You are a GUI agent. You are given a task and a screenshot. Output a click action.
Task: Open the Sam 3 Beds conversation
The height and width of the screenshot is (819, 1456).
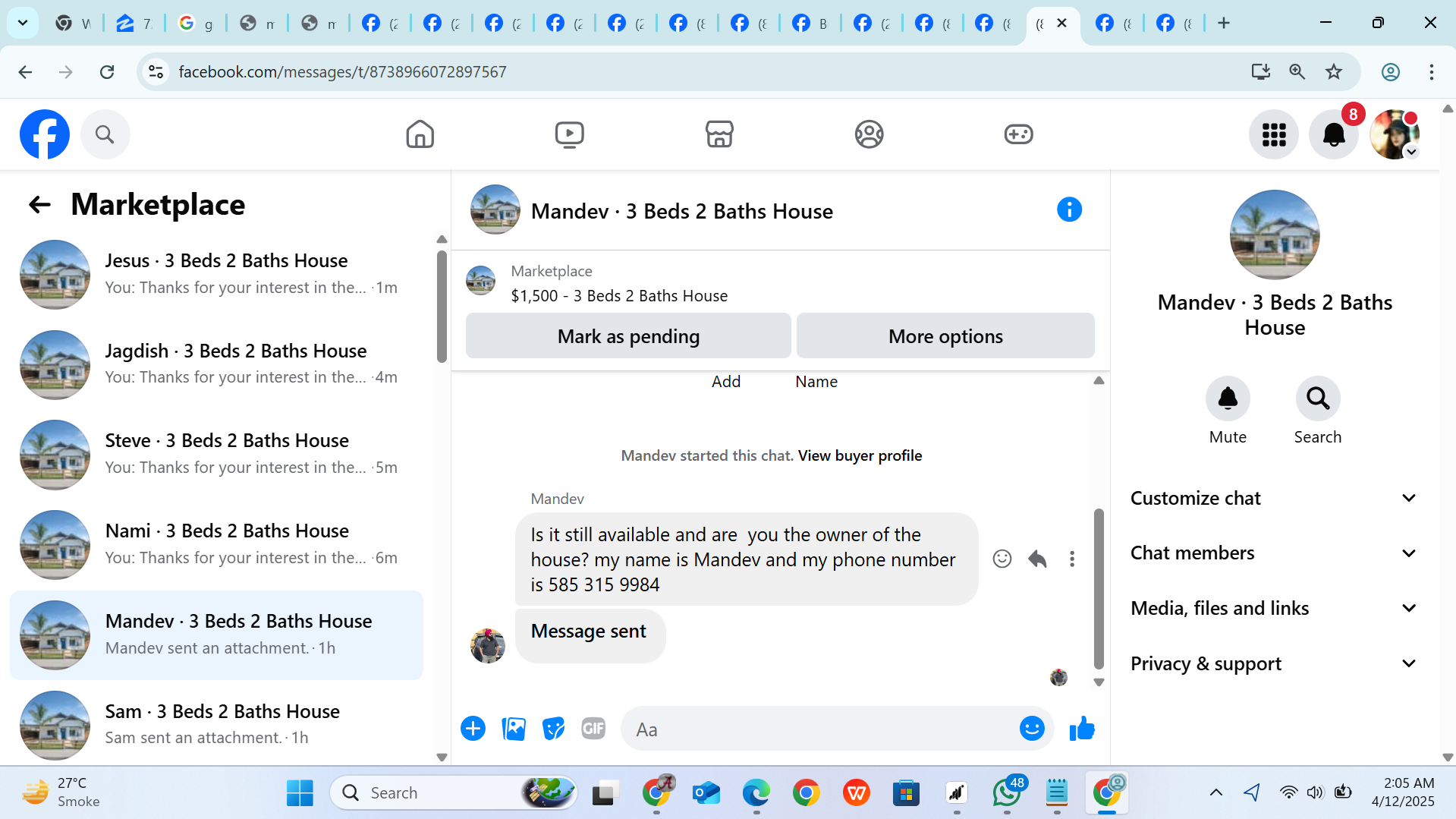pos(217,725)
